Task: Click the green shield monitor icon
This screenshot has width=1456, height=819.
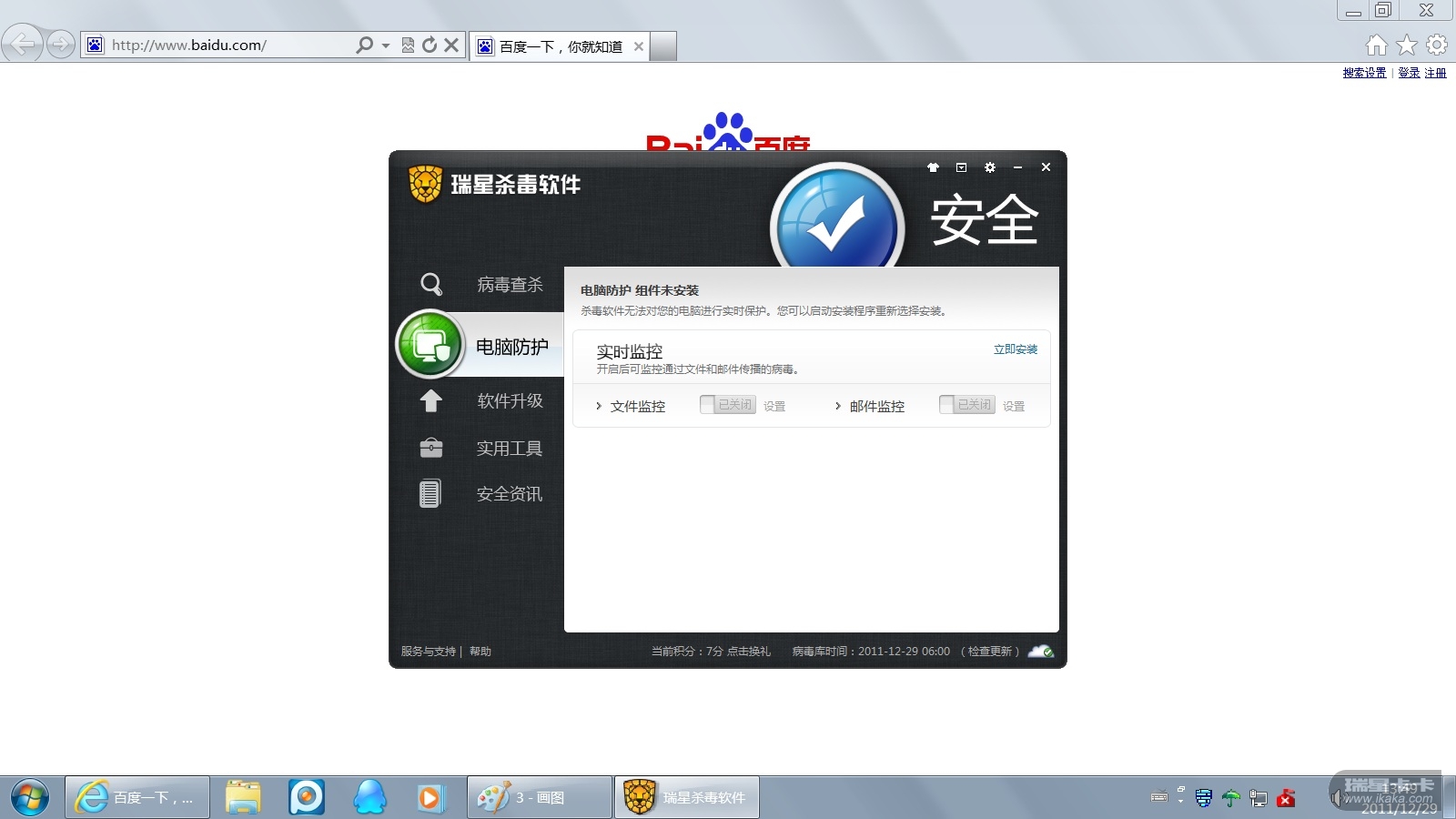Action: pyautogui.click(x=430, y=345)
